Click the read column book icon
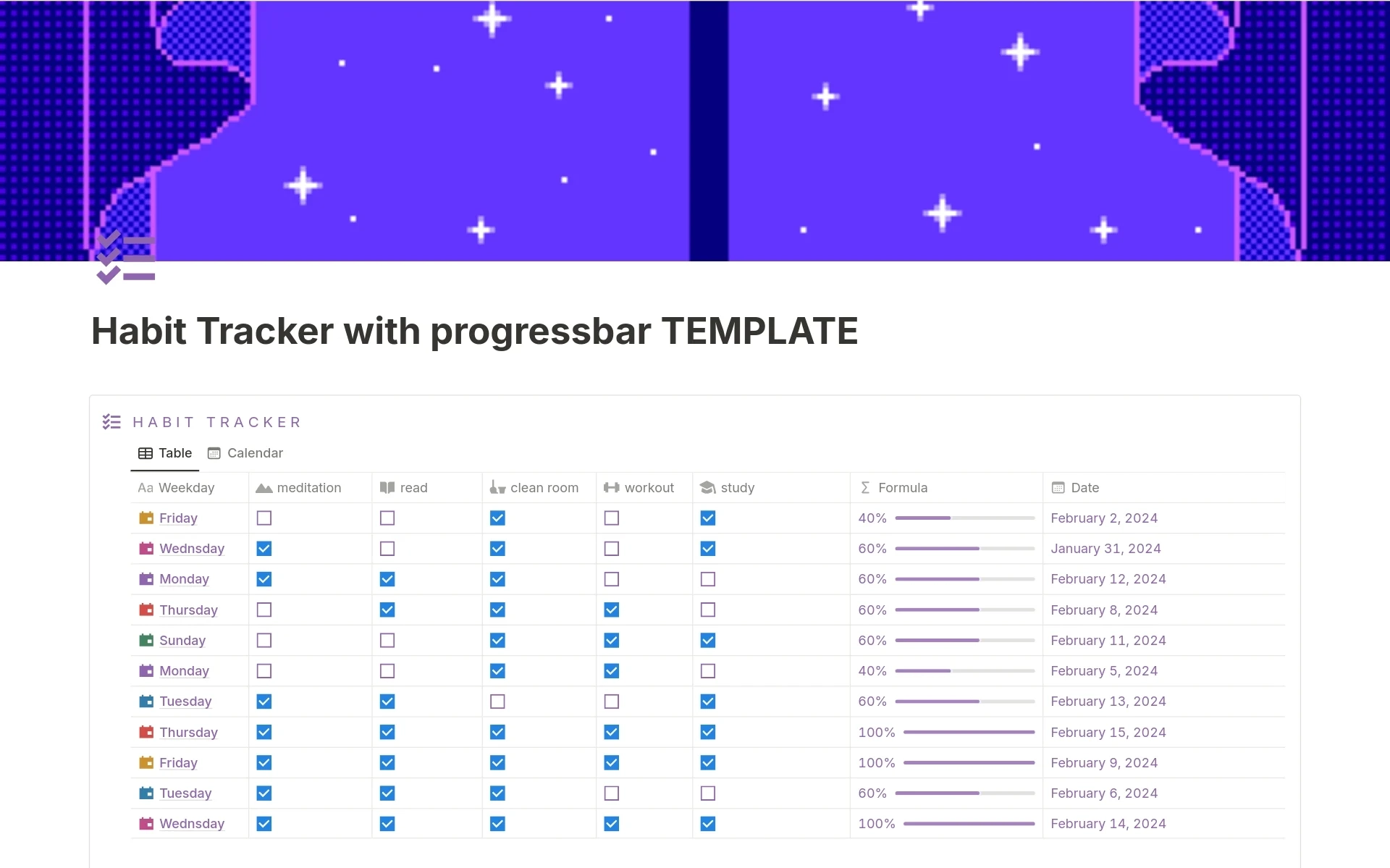The image size is (1390, 868). 386,487
